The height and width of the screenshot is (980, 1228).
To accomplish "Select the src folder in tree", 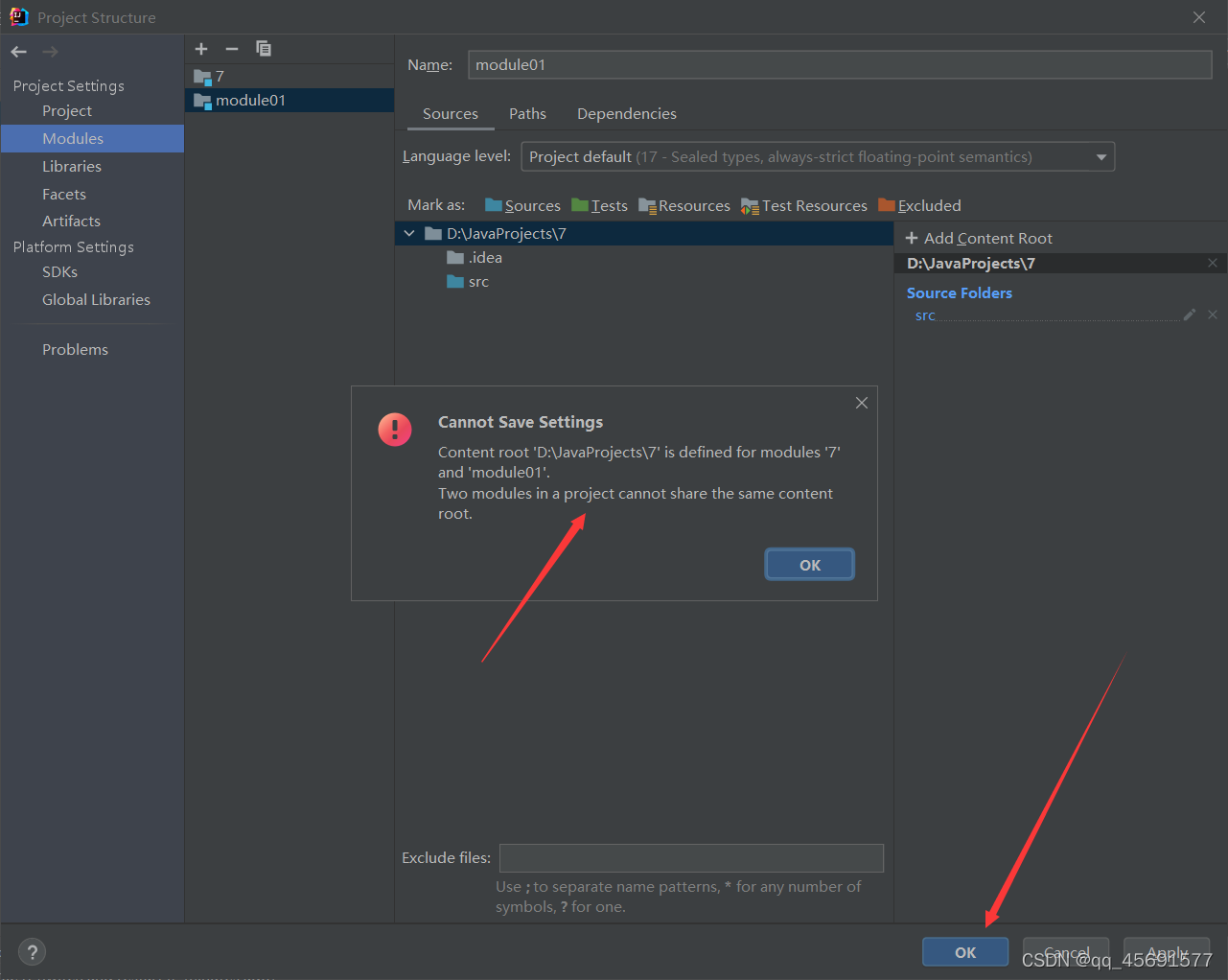I will (468, 281).
